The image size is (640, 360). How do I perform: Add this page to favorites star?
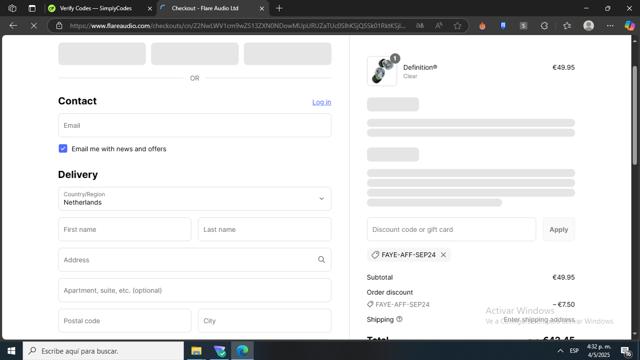click(x=457, y=26)
